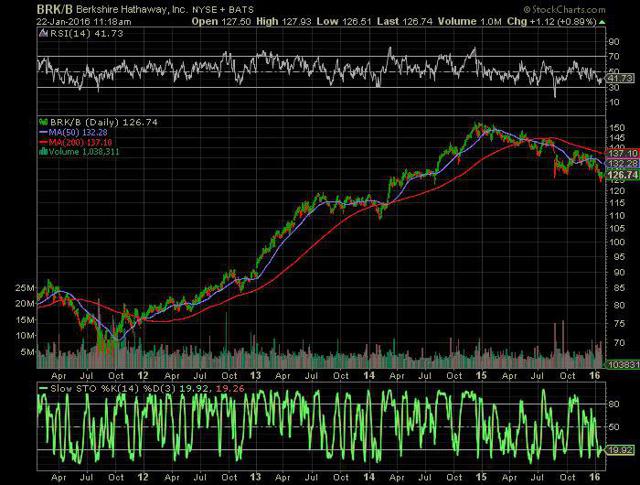Click the Berkshire Hathaway, Inc. company name
The image size is (640, 485).
[131, 9]
